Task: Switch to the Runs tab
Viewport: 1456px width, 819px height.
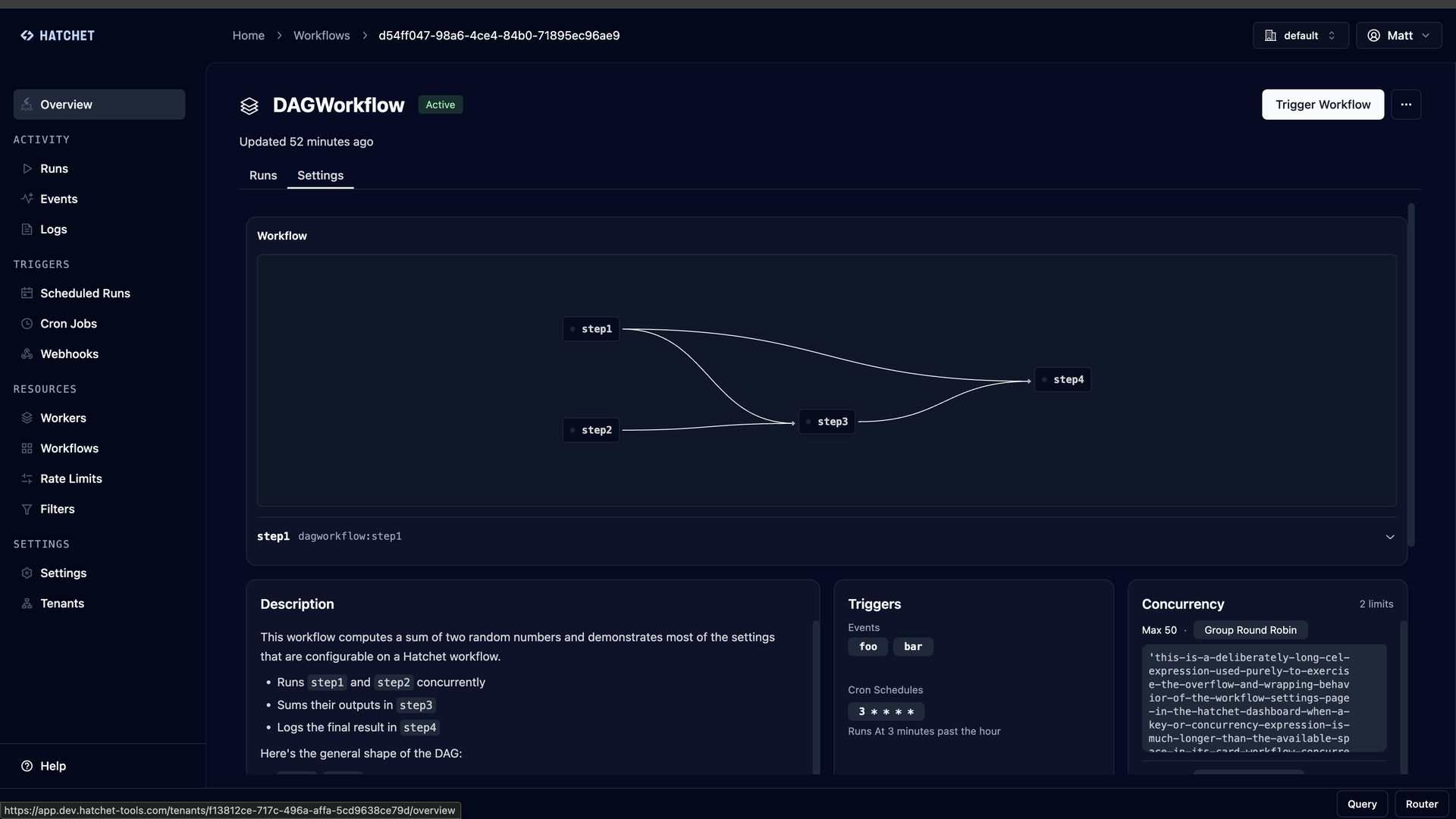Action: [263, 175]
